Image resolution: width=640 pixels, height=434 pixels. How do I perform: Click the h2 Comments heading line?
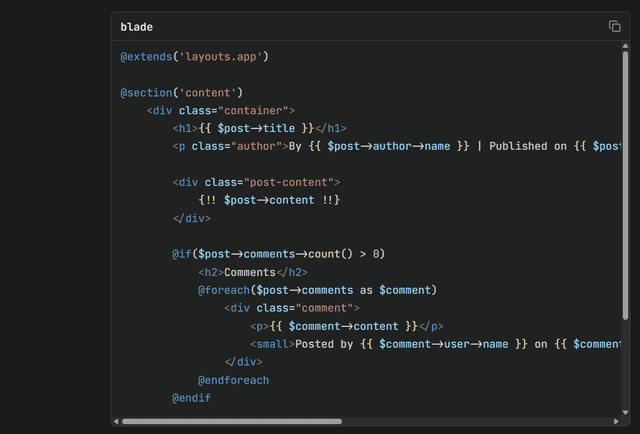coord(252,272)
